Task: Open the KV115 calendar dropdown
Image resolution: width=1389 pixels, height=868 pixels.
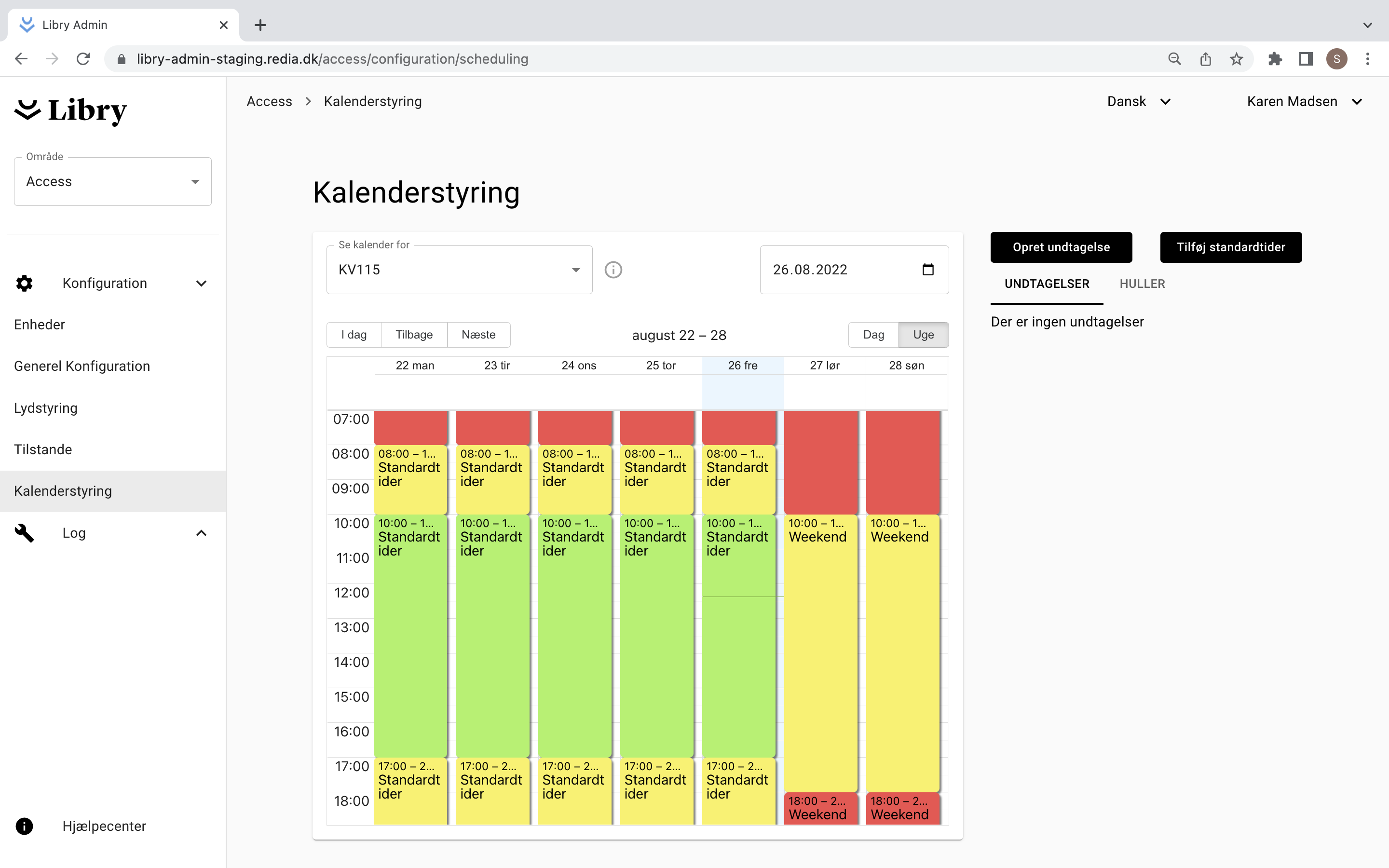Action: (x=459, y=270)
